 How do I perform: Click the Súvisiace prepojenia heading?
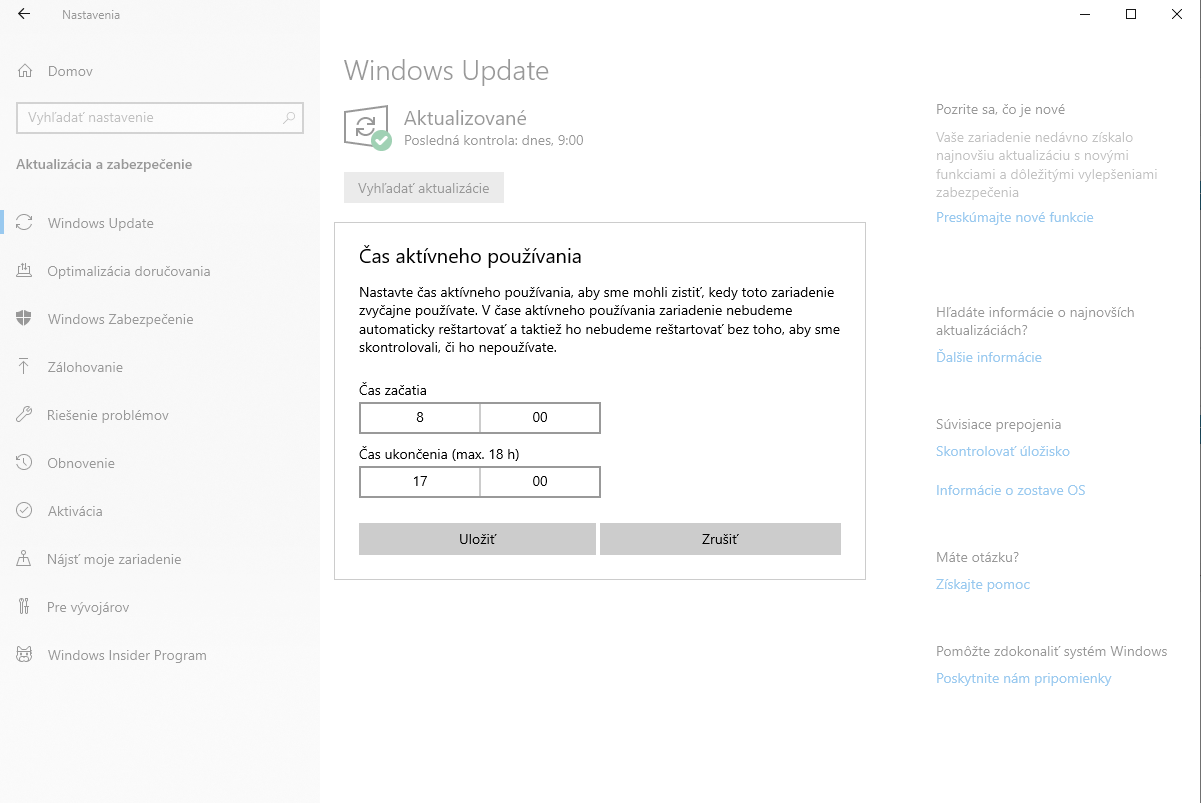click(999, 424)
